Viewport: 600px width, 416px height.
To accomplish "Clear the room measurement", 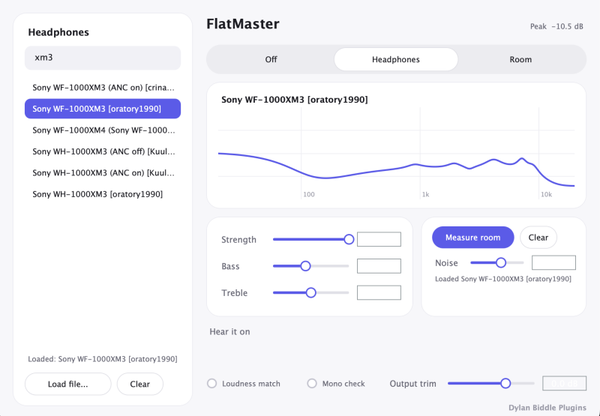I will [538, 237].
